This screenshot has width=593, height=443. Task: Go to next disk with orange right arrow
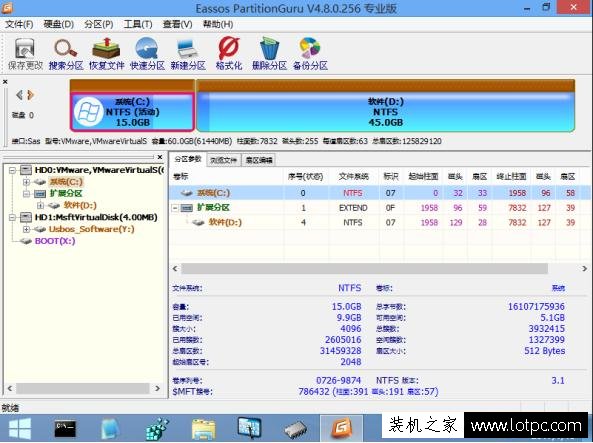31,95
